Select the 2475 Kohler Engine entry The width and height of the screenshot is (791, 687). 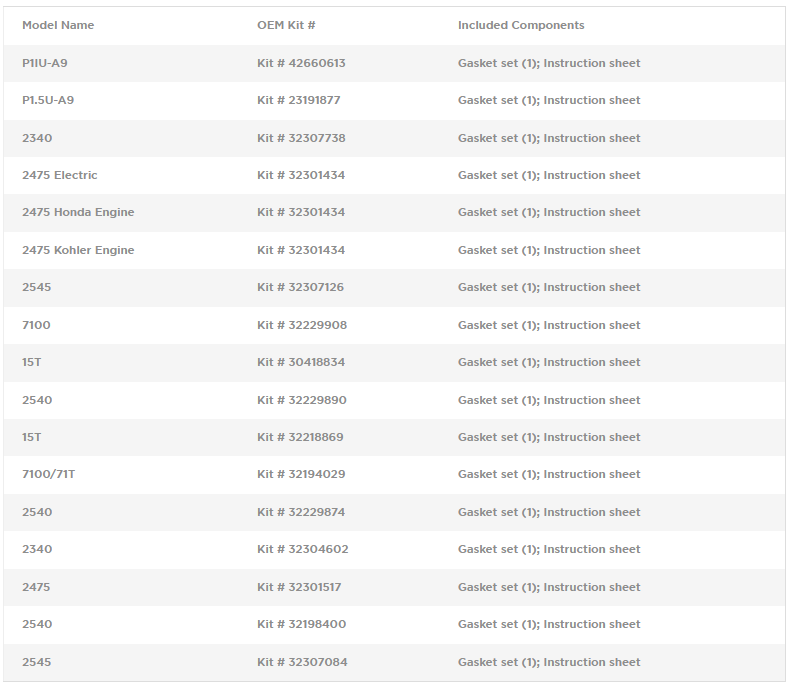78,250
